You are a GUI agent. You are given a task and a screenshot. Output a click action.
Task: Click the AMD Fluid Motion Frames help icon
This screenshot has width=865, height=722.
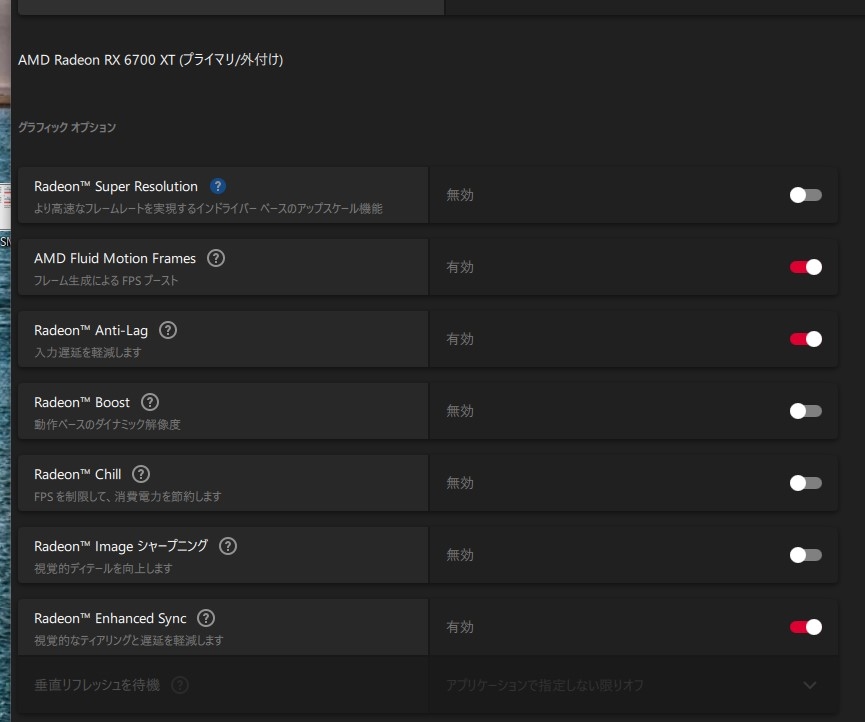pos(216,258)
